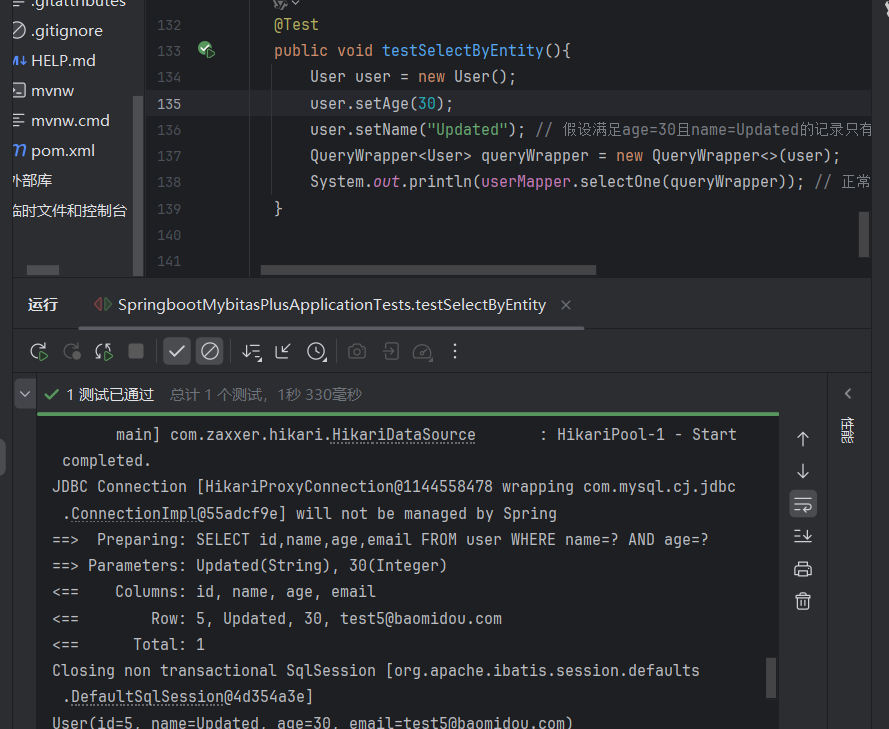Toggle auto-test rerun icon
889x729 pixels.
click(x=104, y=352)
